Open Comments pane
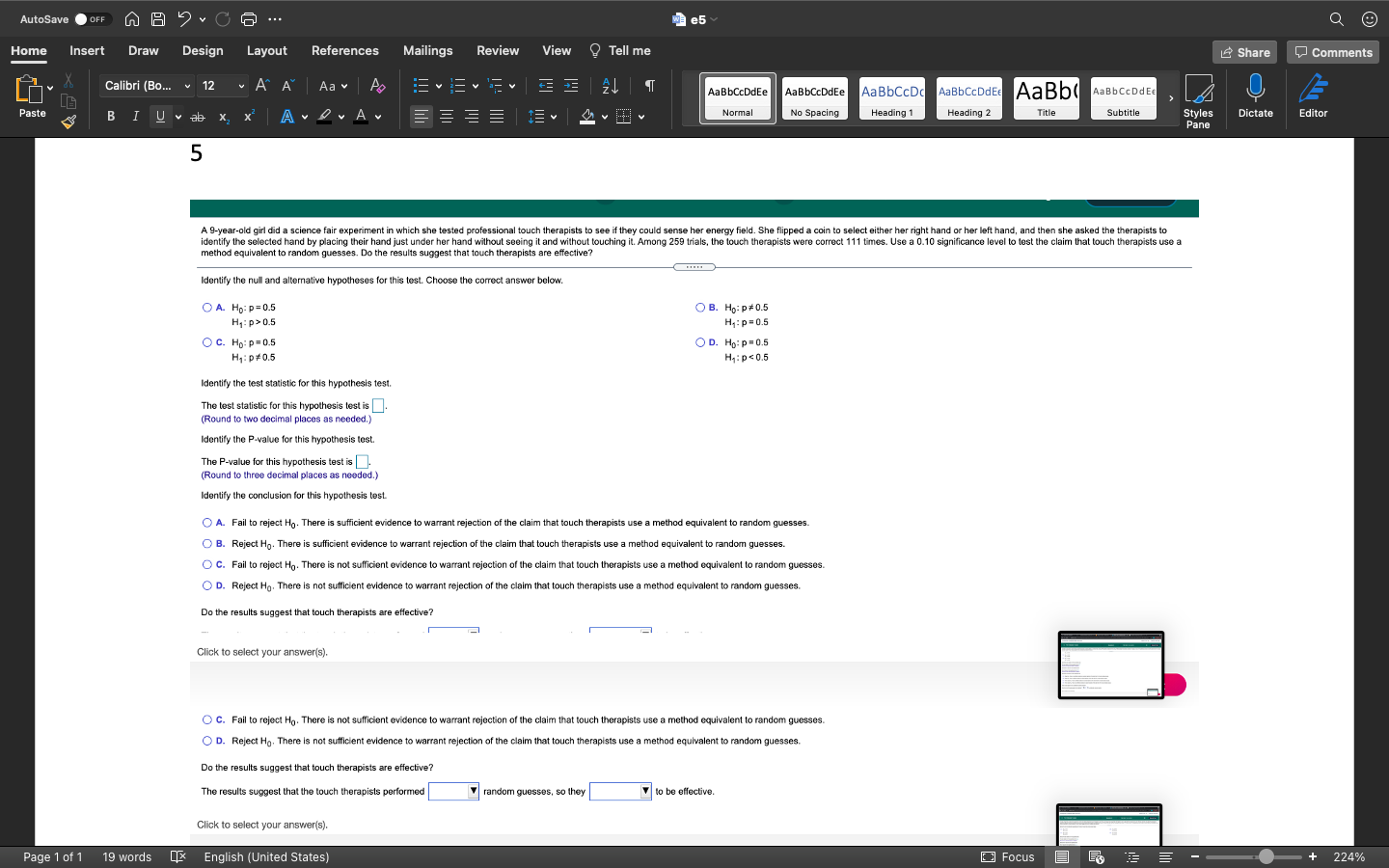1389x868 pixels. click(x=1333, y=52)
